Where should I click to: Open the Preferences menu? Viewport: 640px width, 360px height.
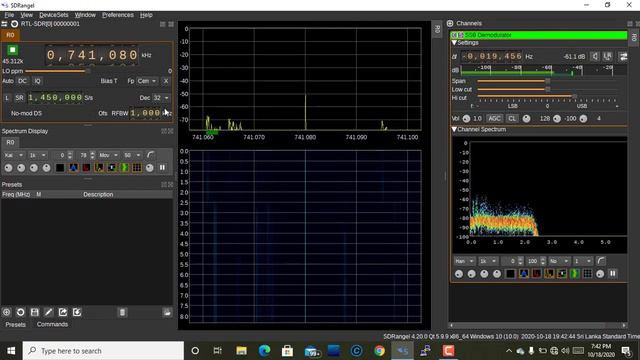118,15
